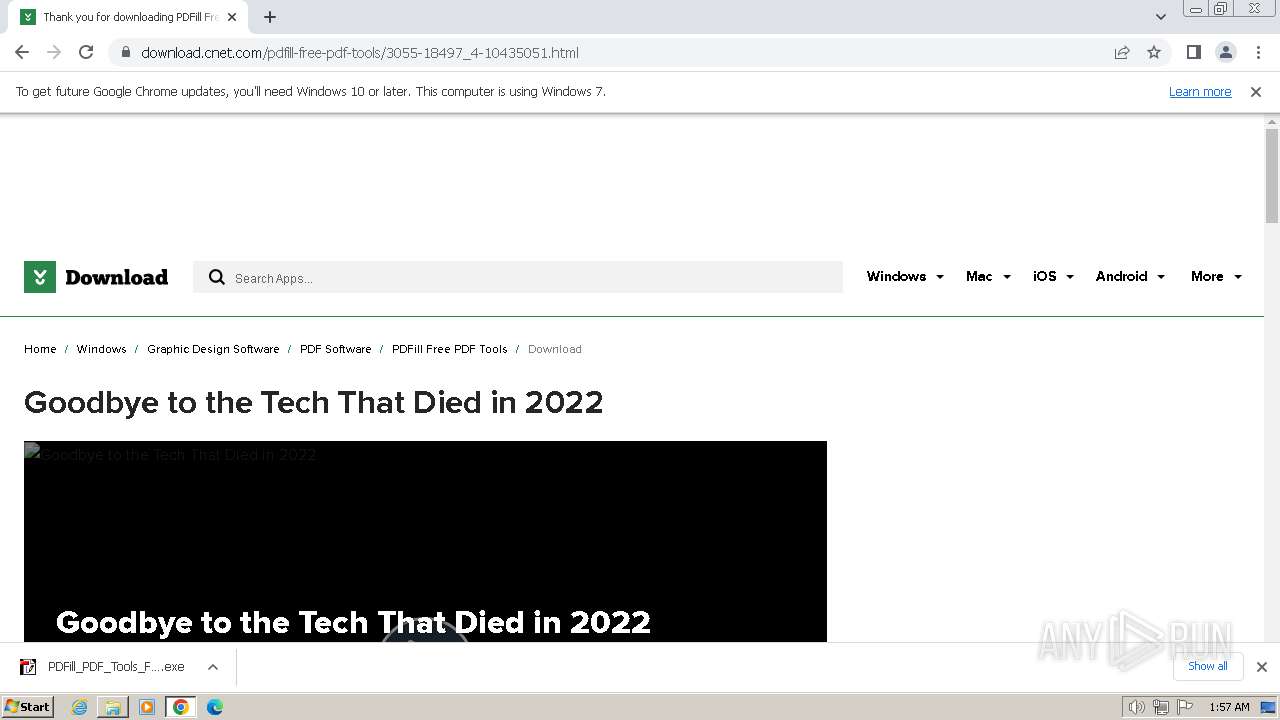Launch Internet Explorer from taskbar
Viewport: 1280px width, 720px height.
[x=79, y=707]
